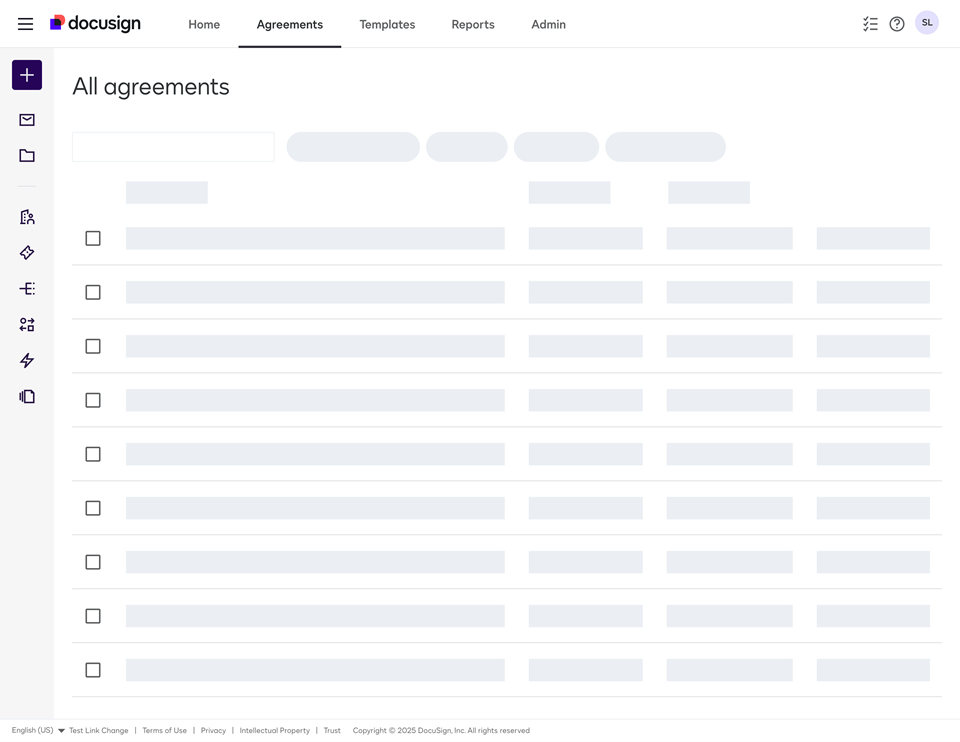Image resolution: width=960 pixels, height=742 pixels.
Task: Start new agreement with plus button
Action: coord(27,75)
